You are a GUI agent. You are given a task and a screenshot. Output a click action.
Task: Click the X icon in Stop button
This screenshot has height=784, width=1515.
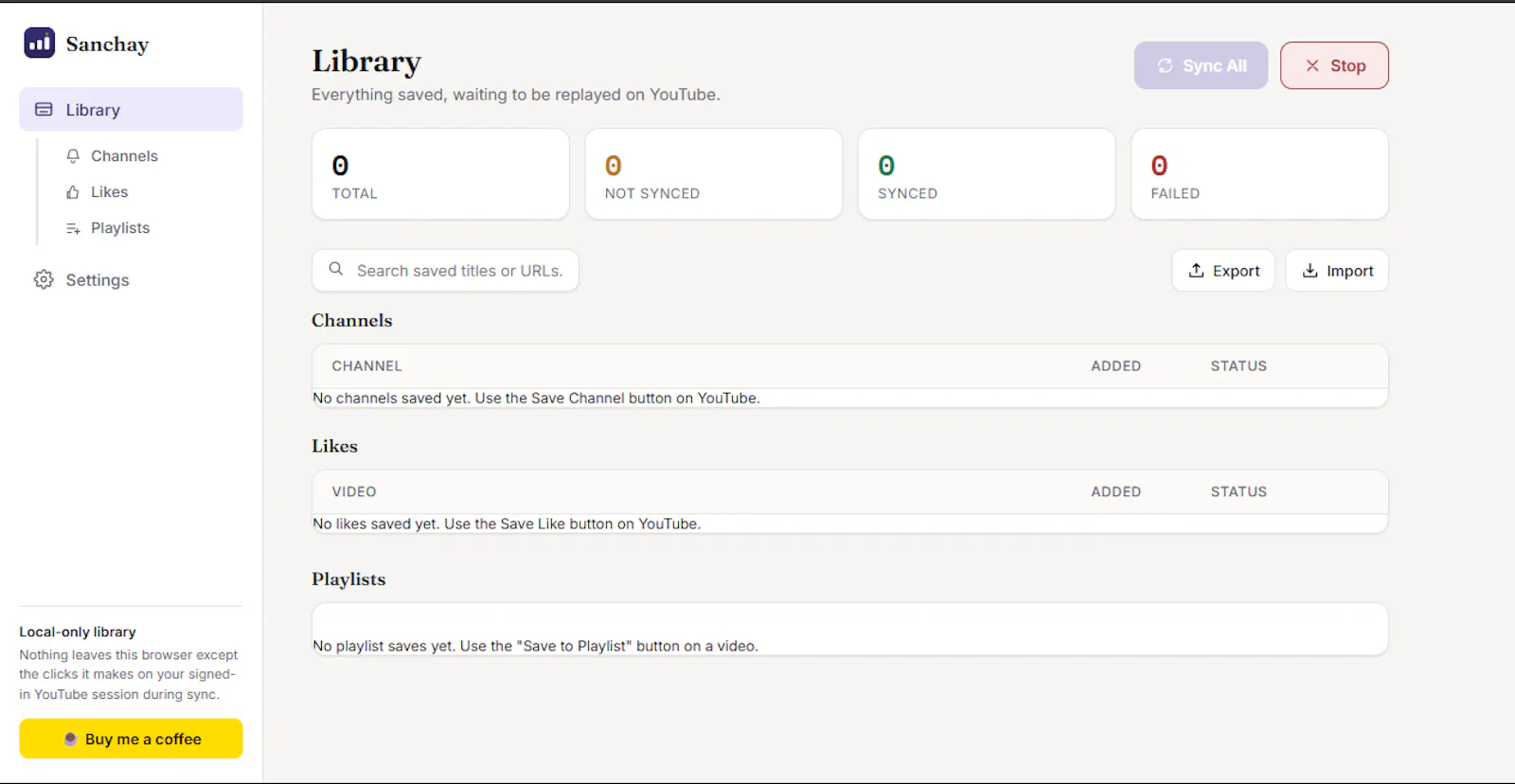pos(1312,65)
